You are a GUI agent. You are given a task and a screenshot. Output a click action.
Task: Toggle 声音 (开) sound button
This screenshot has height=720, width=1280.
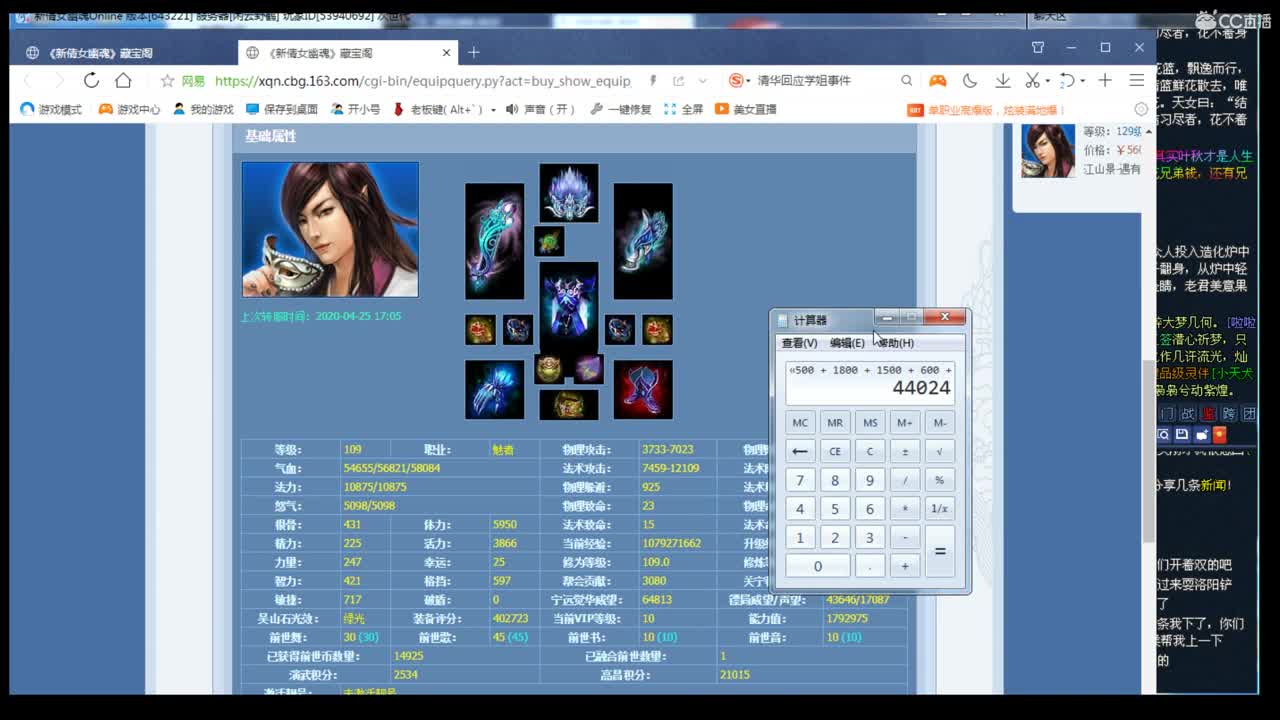tap(541, 109)
